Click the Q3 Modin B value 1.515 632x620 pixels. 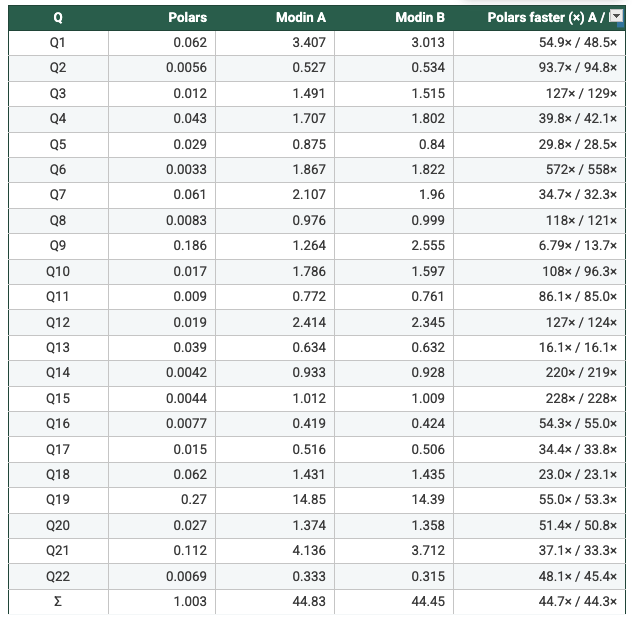(x=428, y=94)
